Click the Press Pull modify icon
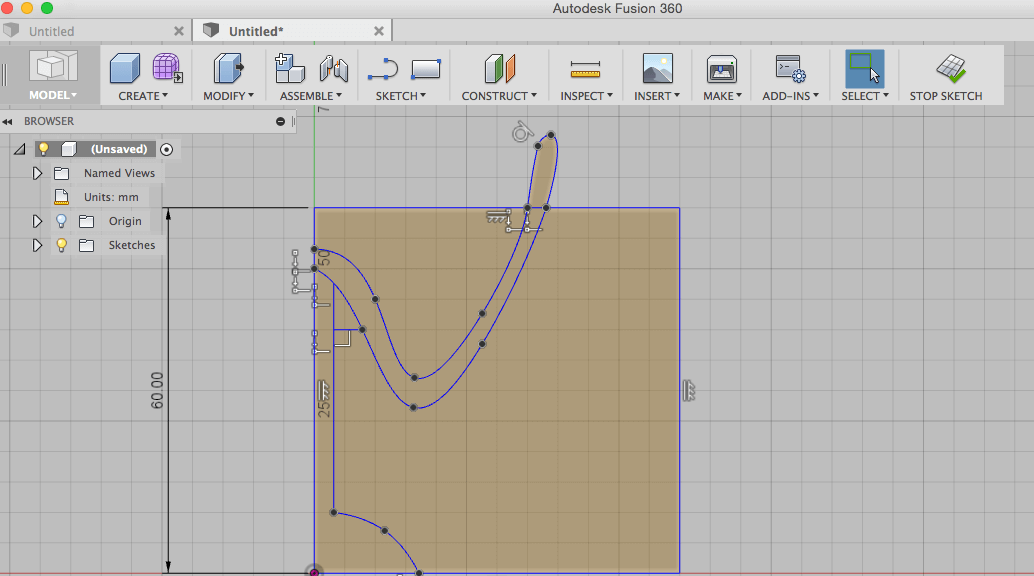 [228, 69]
